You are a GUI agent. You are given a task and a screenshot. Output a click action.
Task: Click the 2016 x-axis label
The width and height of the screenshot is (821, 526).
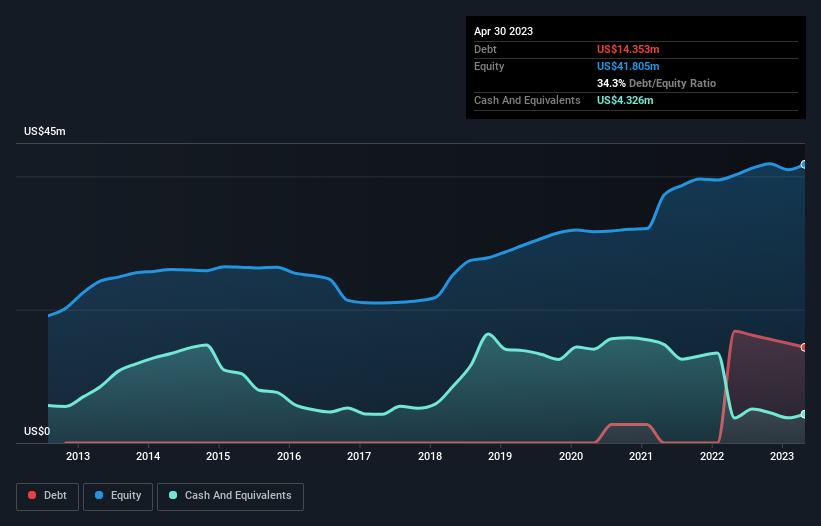[x=289, y=456]
